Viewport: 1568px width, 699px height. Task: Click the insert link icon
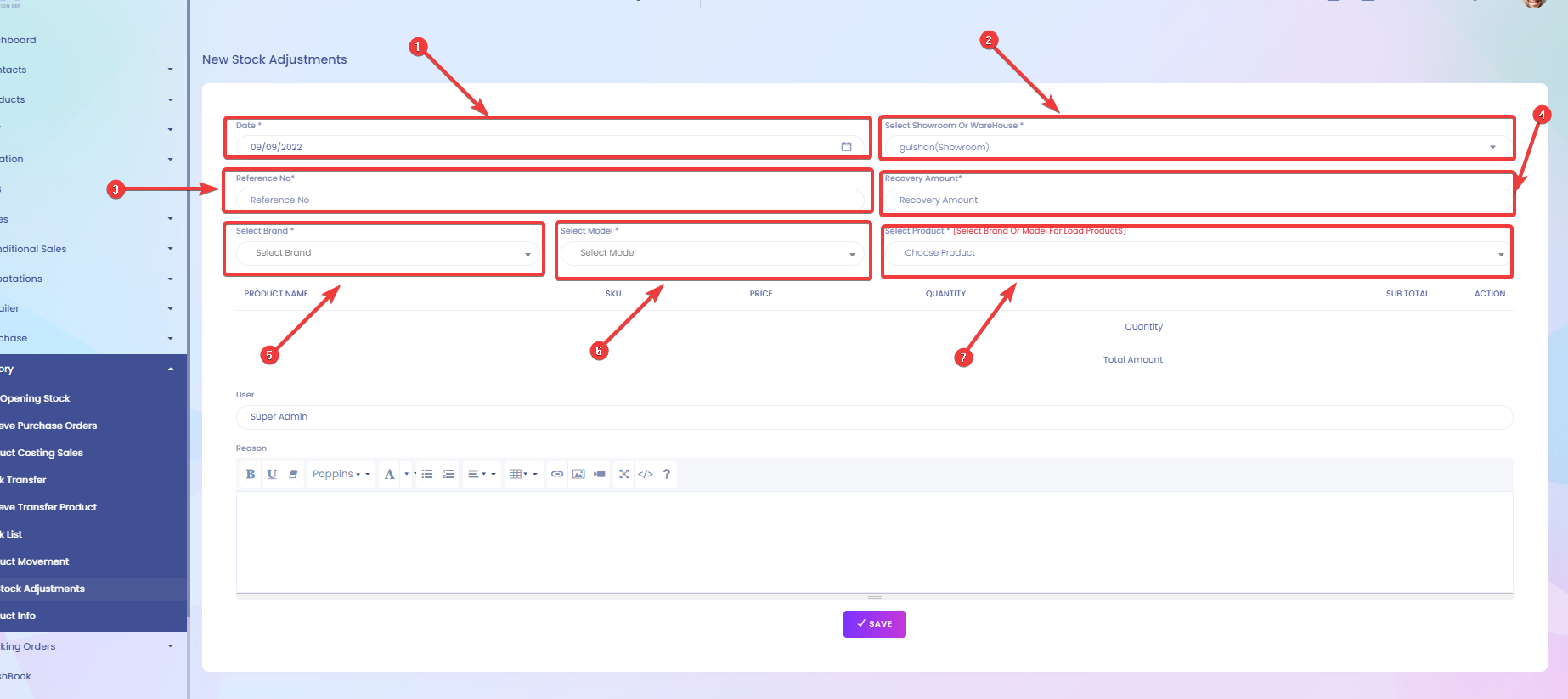point(557,474)
